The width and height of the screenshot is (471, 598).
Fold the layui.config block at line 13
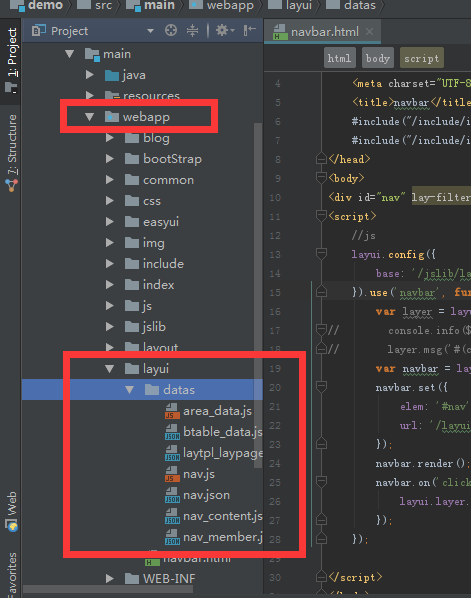(321, 253)
